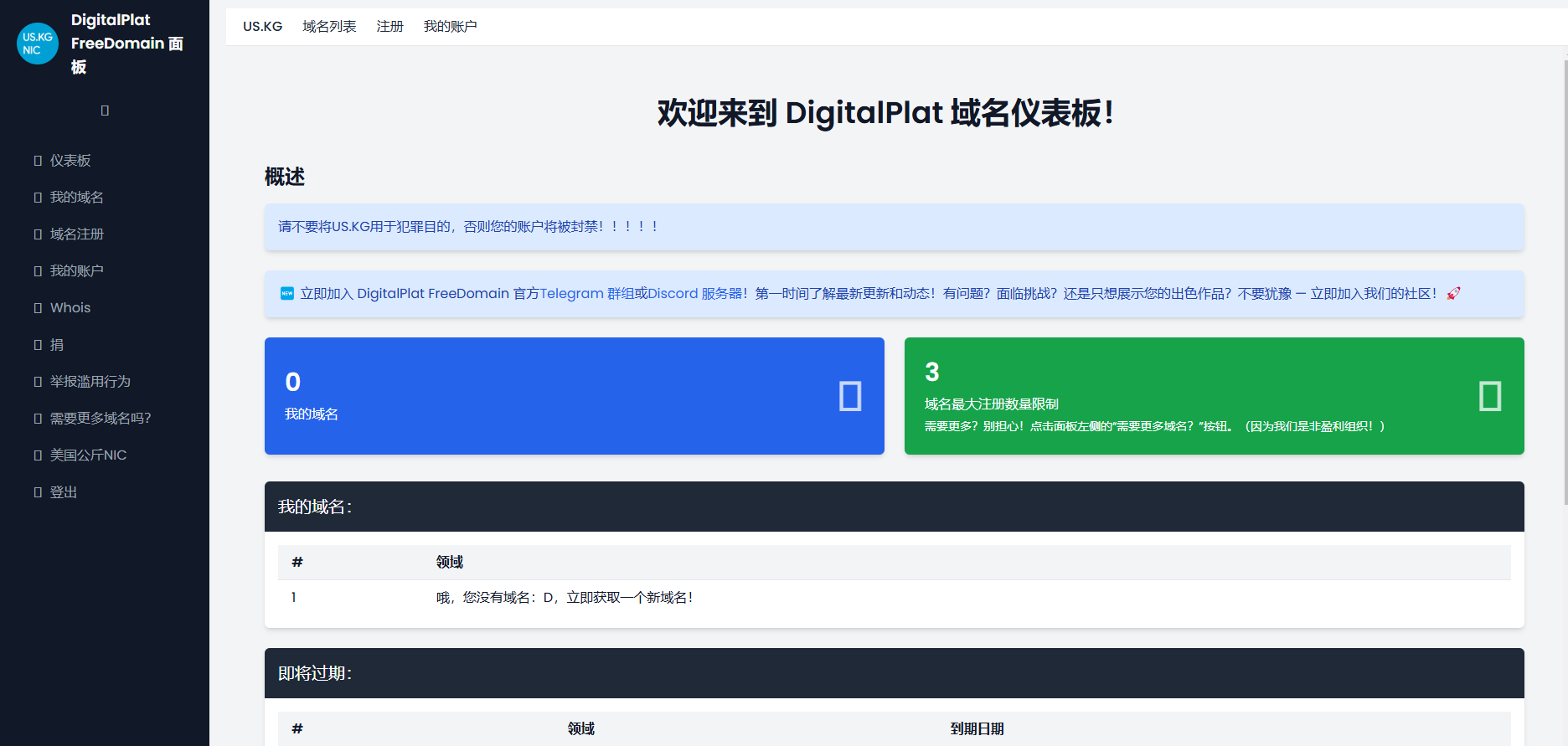Follow the Discord 服务器 link

(x=695, y=293)
